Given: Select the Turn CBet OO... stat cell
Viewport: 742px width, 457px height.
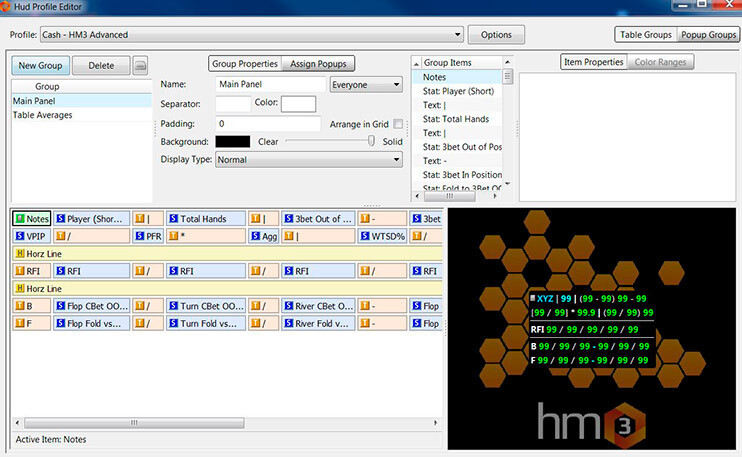Looking at the screenshot, I should pos(206,306).
